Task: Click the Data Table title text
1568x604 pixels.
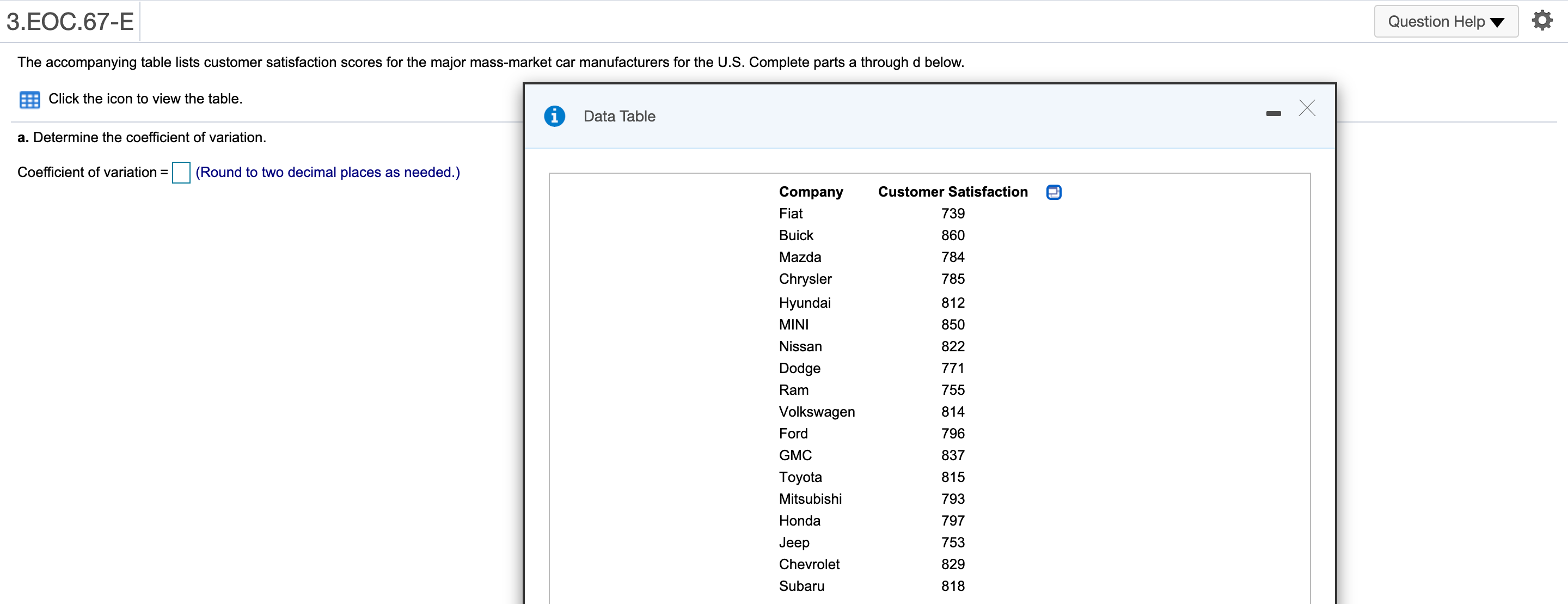Action: pos(619,117)
